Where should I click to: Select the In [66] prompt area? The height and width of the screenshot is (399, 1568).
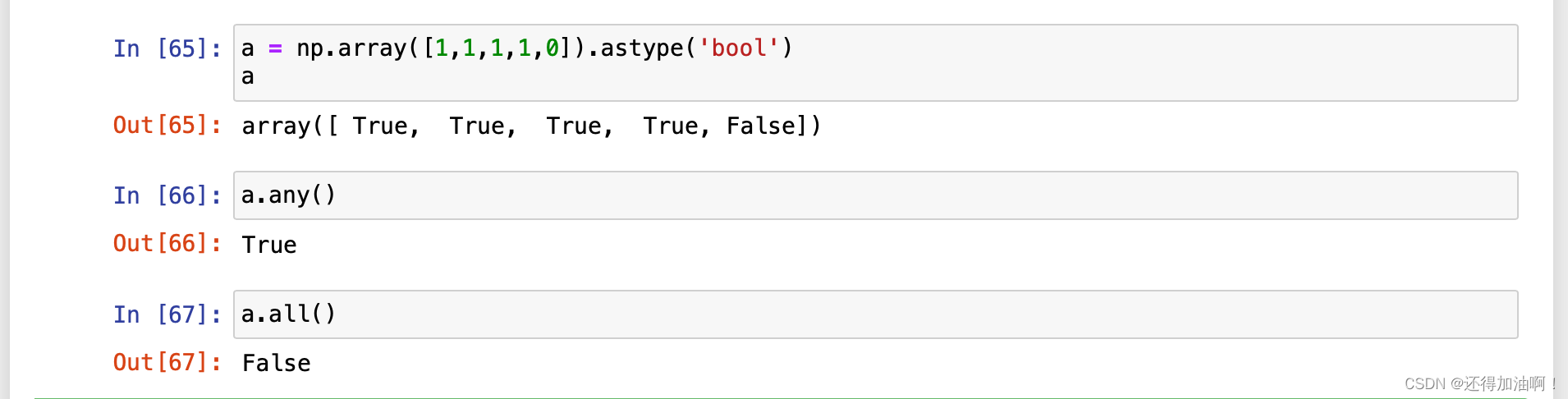tap(167, 196)
